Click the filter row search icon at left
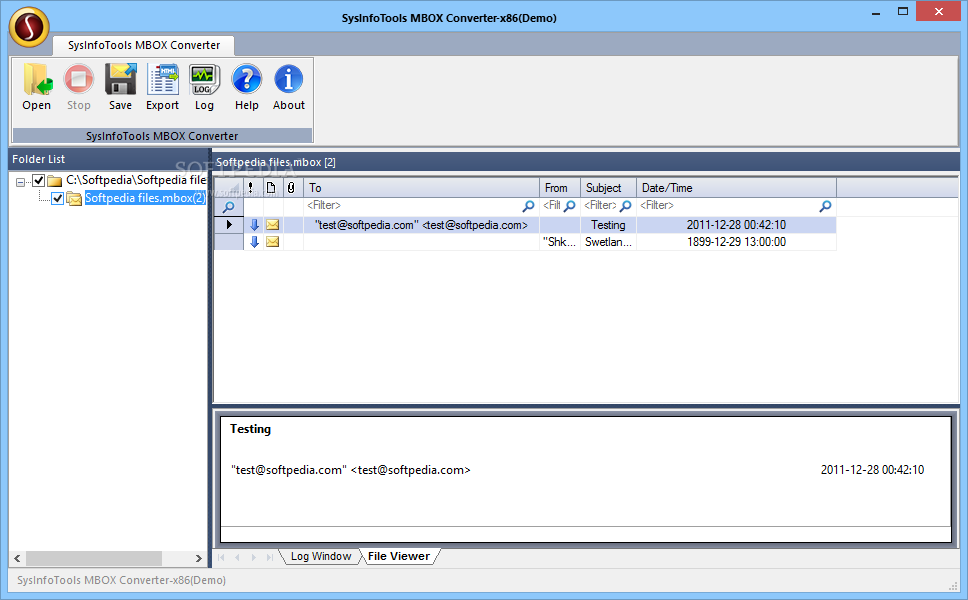This screenshot has height=600, width=968. tap(228, 207)
